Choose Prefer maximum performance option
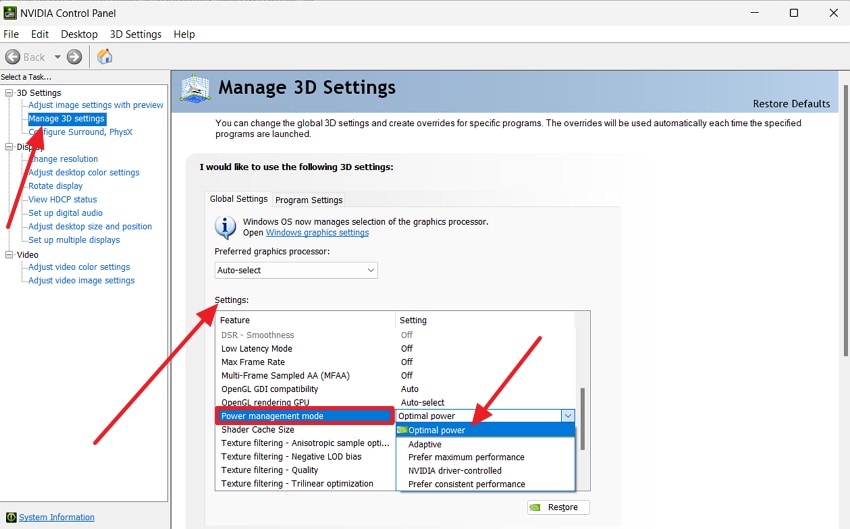 tap(485, 457)
